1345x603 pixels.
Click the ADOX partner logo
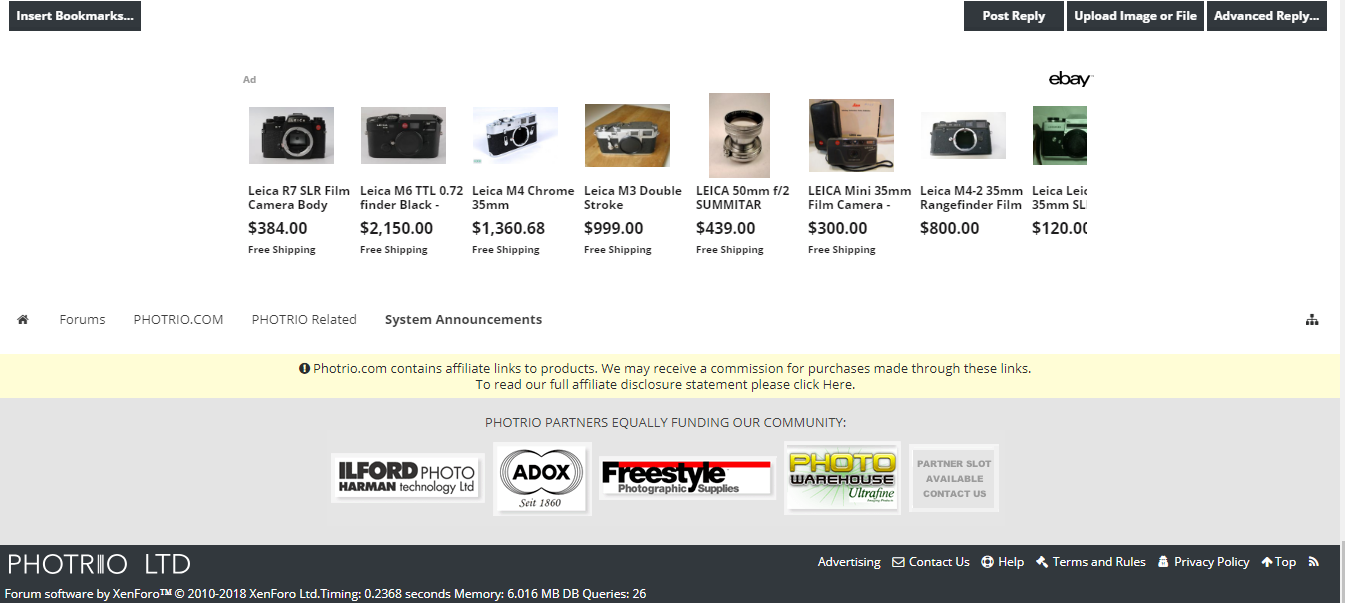pyautogui.click(x=542, y=479)
